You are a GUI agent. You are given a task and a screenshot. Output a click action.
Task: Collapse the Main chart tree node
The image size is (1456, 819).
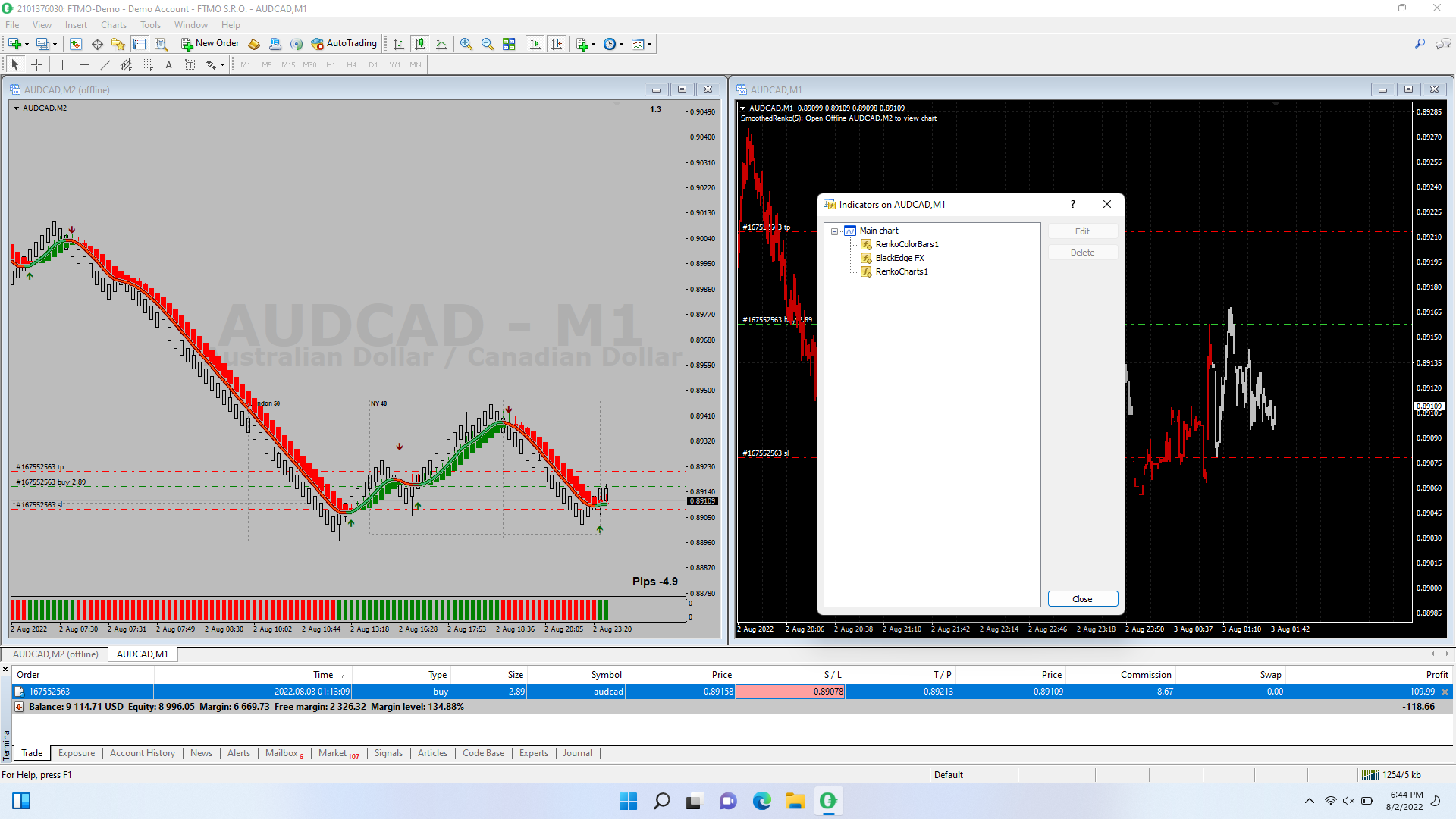click(x=835, y=231)
